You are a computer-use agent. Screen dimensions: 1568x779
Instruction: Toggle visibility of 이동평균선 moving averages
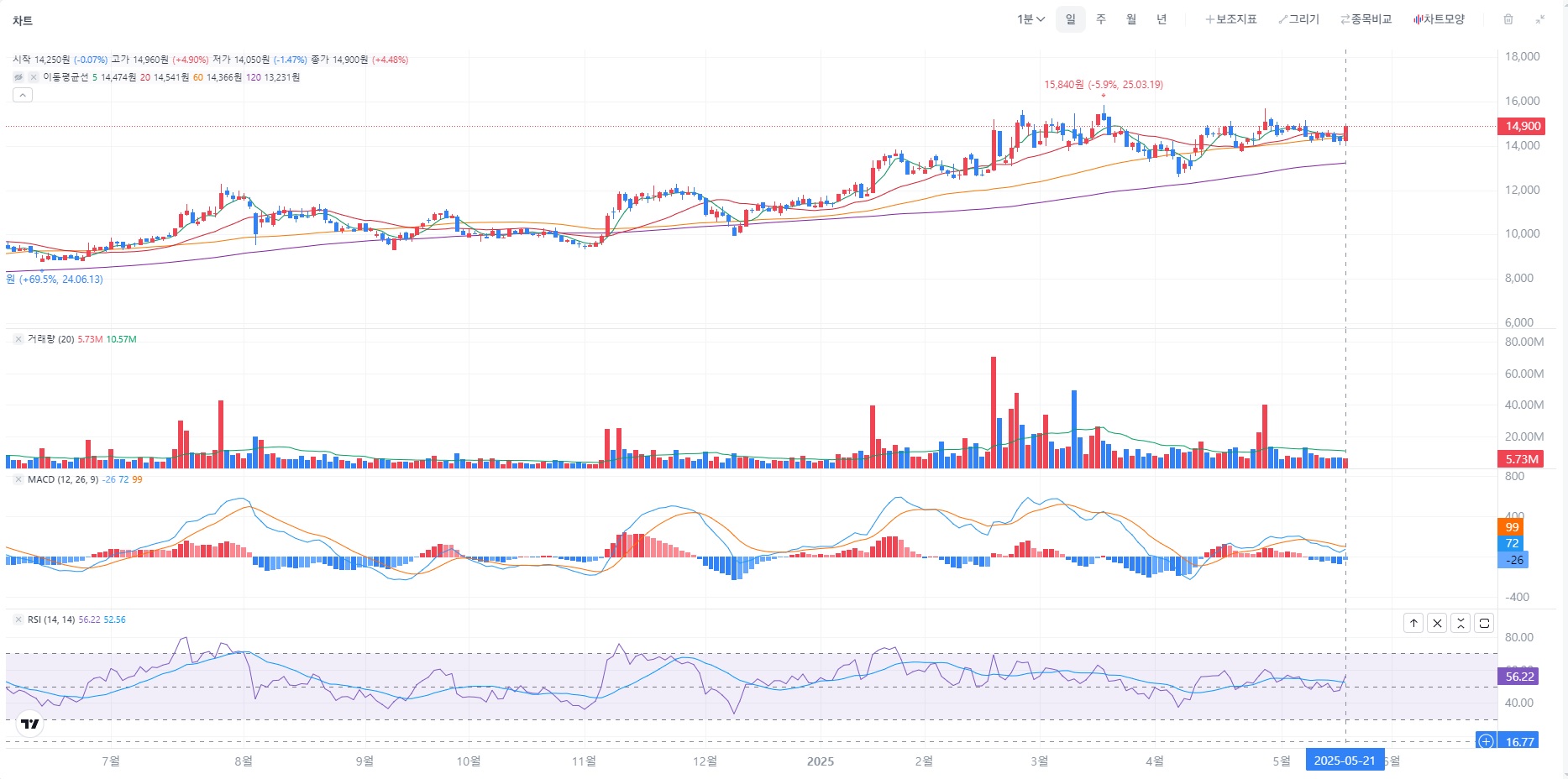(18, 77)
